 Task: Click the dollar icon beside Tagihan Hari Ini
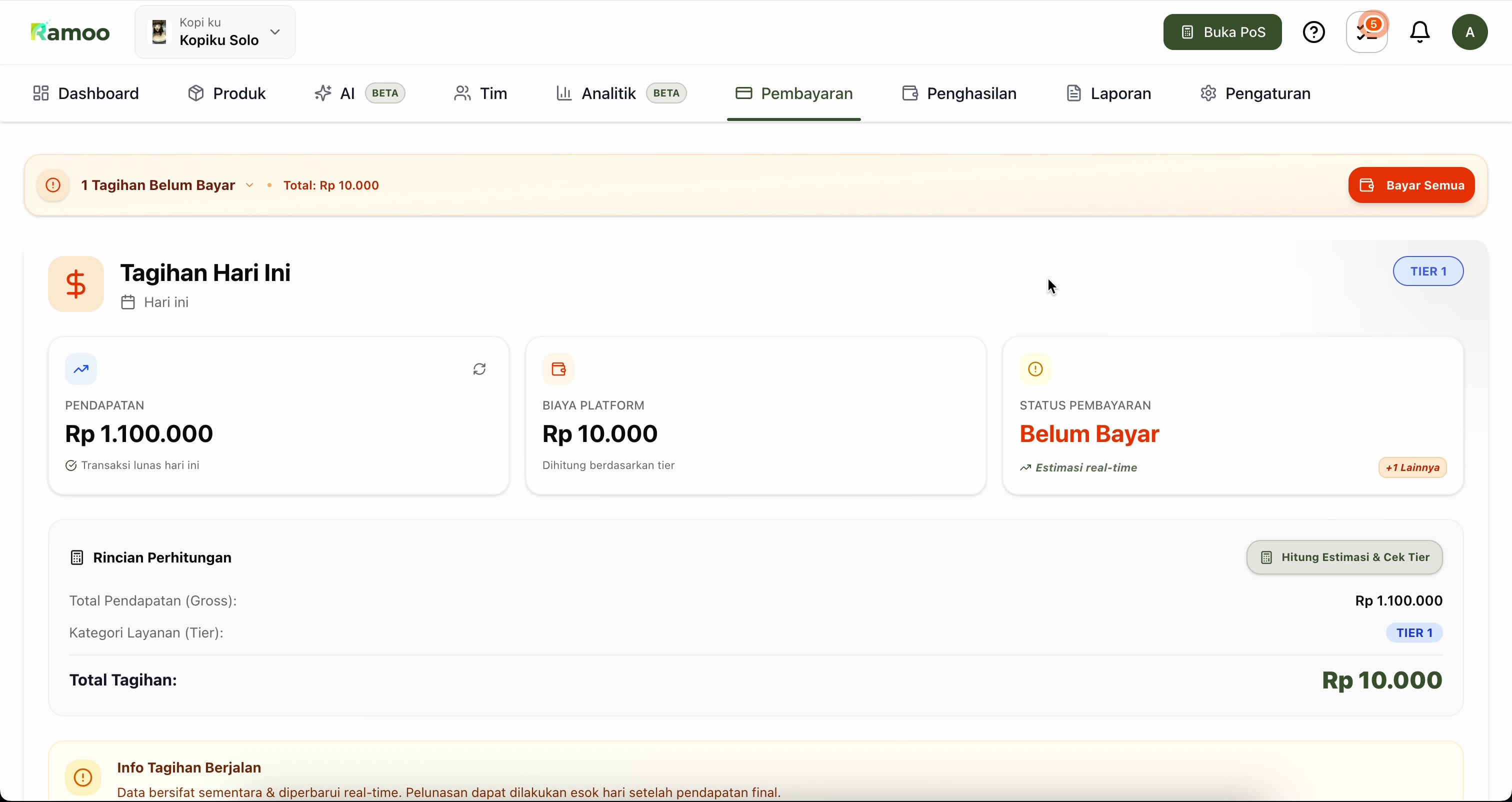75,284
